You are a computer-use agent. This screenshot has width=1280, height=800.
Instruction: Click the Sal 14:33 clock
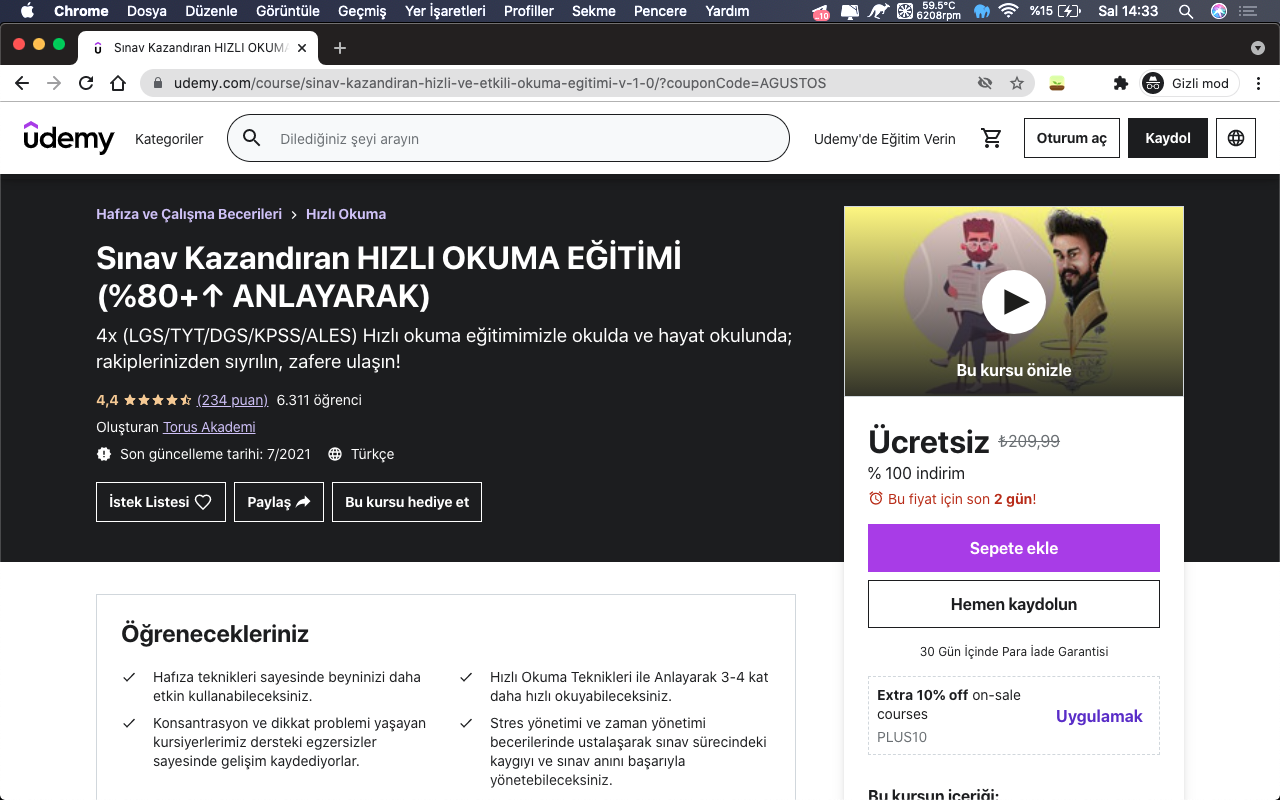pyautogui.click(x=1128, y=11)
